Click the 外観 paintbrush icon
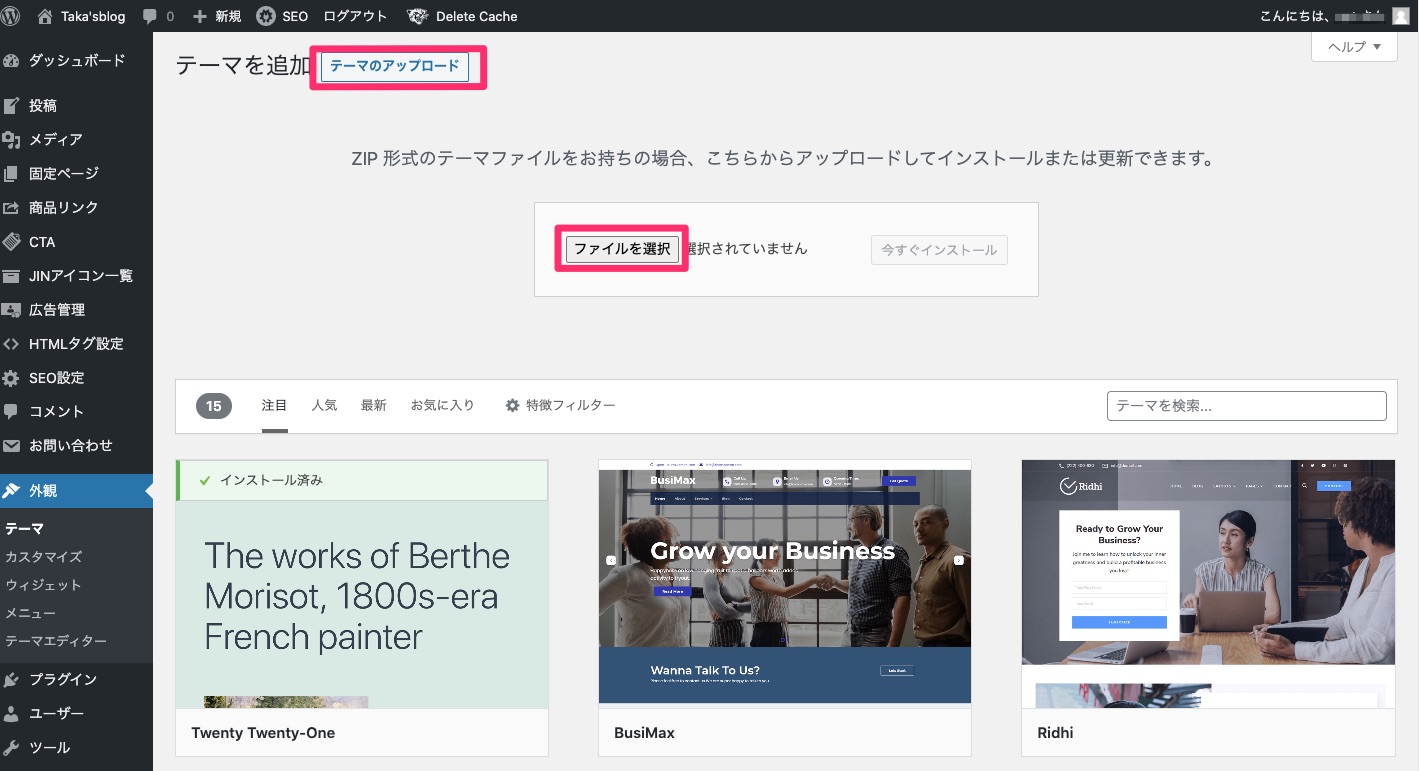Viewport: 1419px width, 771px height. (x=12, y=490)
